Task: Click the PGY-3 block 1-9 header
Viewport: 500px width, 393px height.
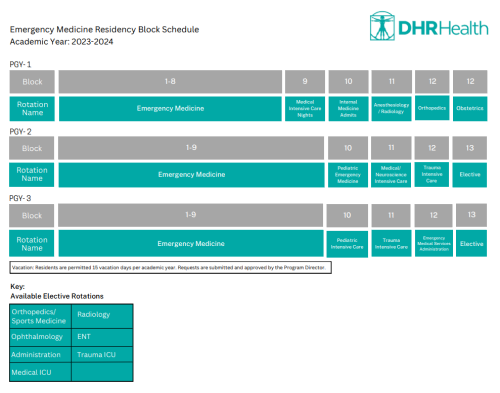Action: click(190, 215)
